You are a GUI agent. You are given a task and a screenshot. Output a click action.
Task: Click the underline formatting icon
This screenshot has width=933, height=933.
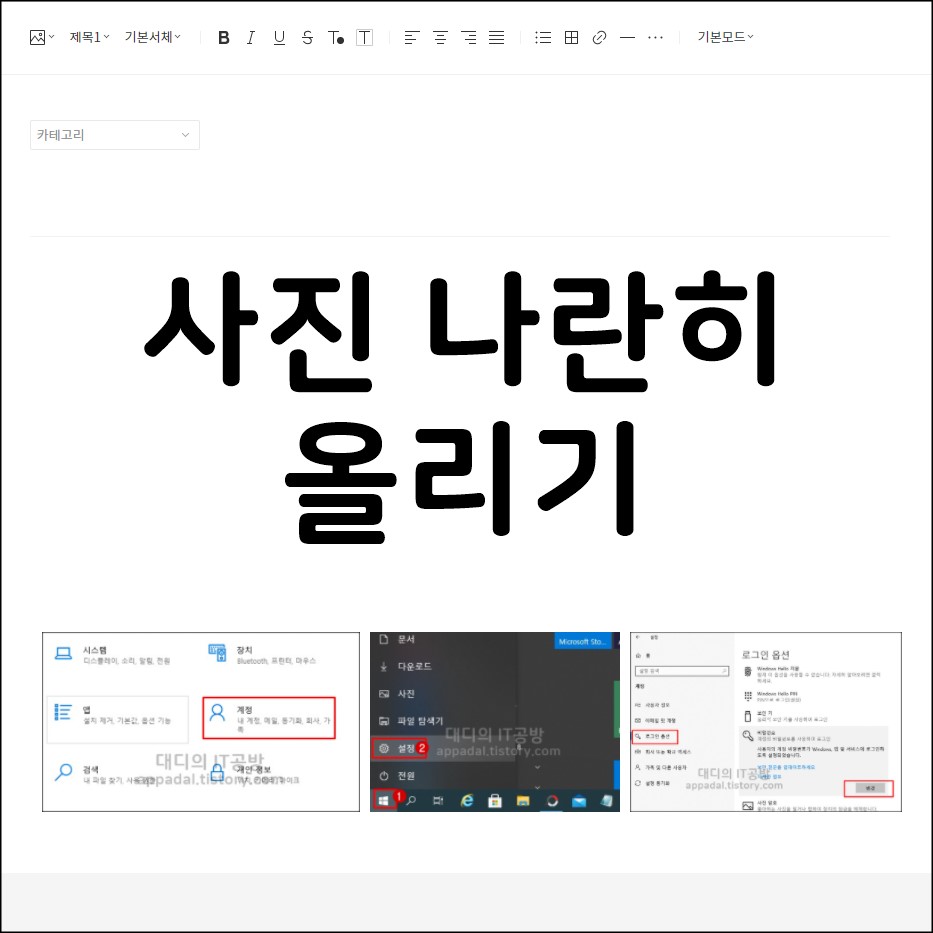[x=280, y=37]
